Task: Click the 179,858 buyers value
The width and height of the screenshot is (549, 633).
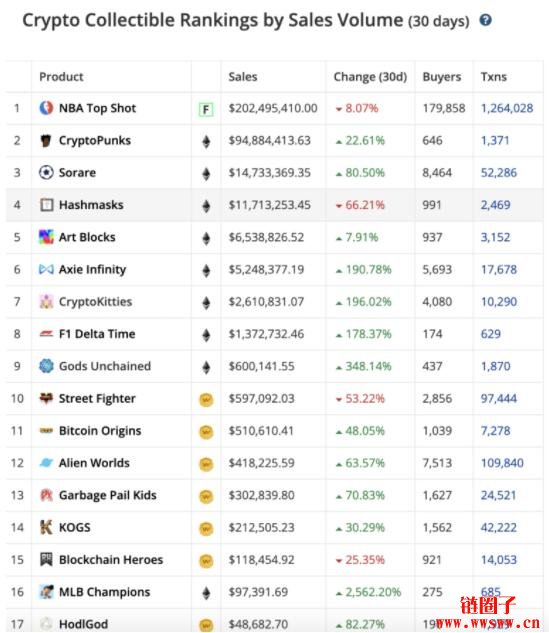Action: tap(444, 108)
